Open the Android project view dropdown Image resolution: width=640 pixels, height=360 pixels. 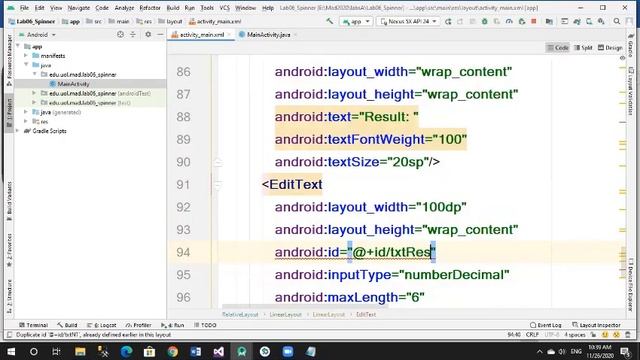pos(38,35)
